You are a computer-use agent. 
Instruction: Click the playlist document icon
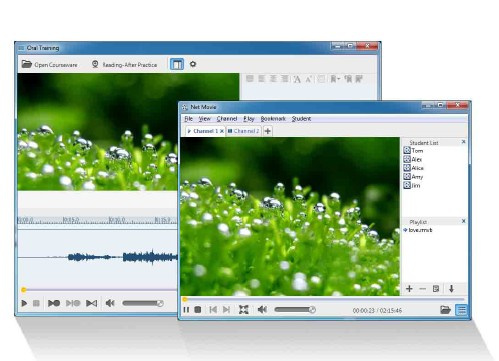coord(436,289)
